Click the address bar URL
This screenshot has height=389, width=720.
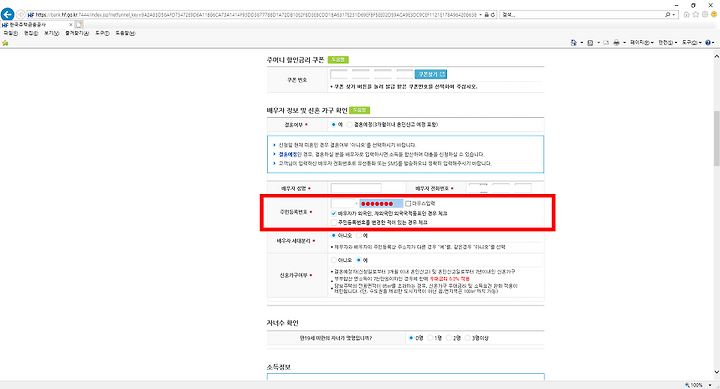pyautogui.click(x=256, y=15)
